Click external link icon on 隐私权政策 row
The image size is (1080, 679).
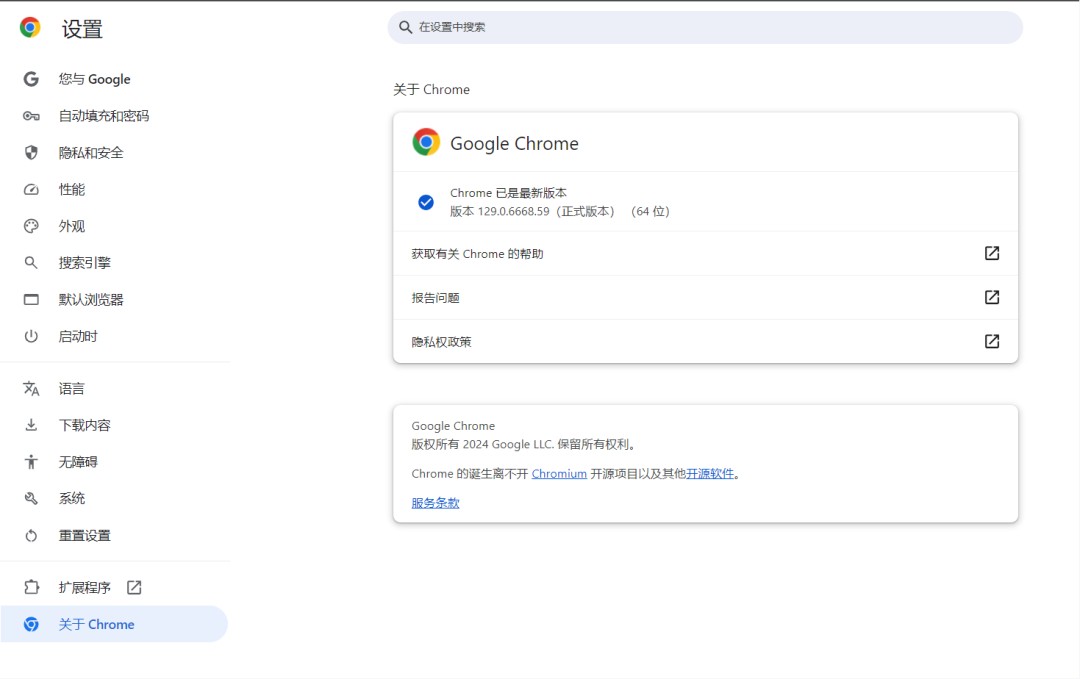click(x=992, y=342)
